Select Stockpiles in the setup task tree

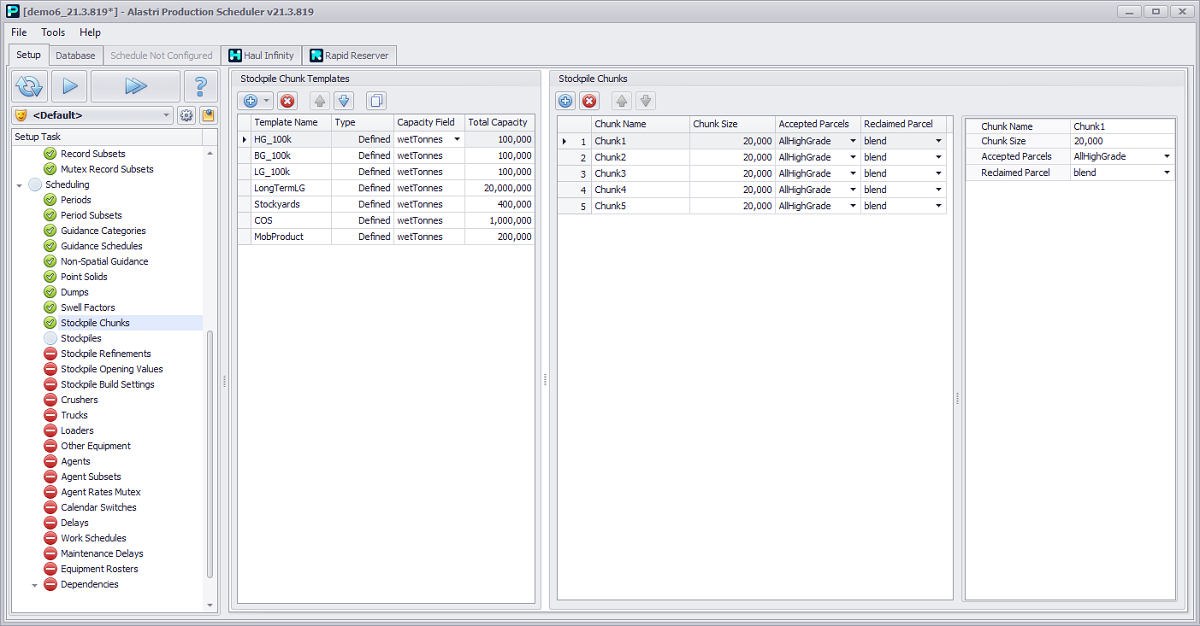[81, 339]
